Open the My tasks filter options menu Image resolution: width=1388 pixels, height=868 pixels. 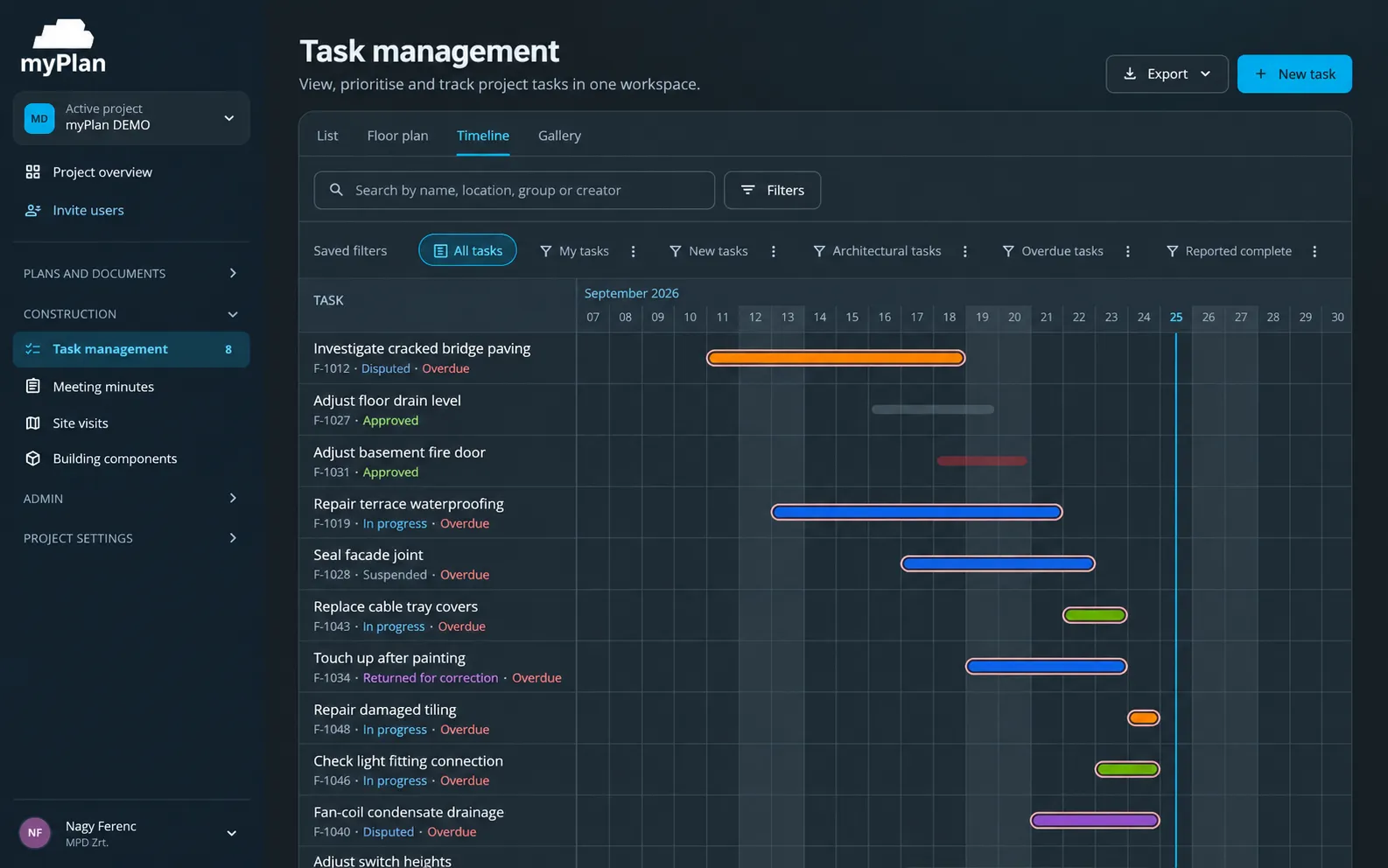(633, 251)
